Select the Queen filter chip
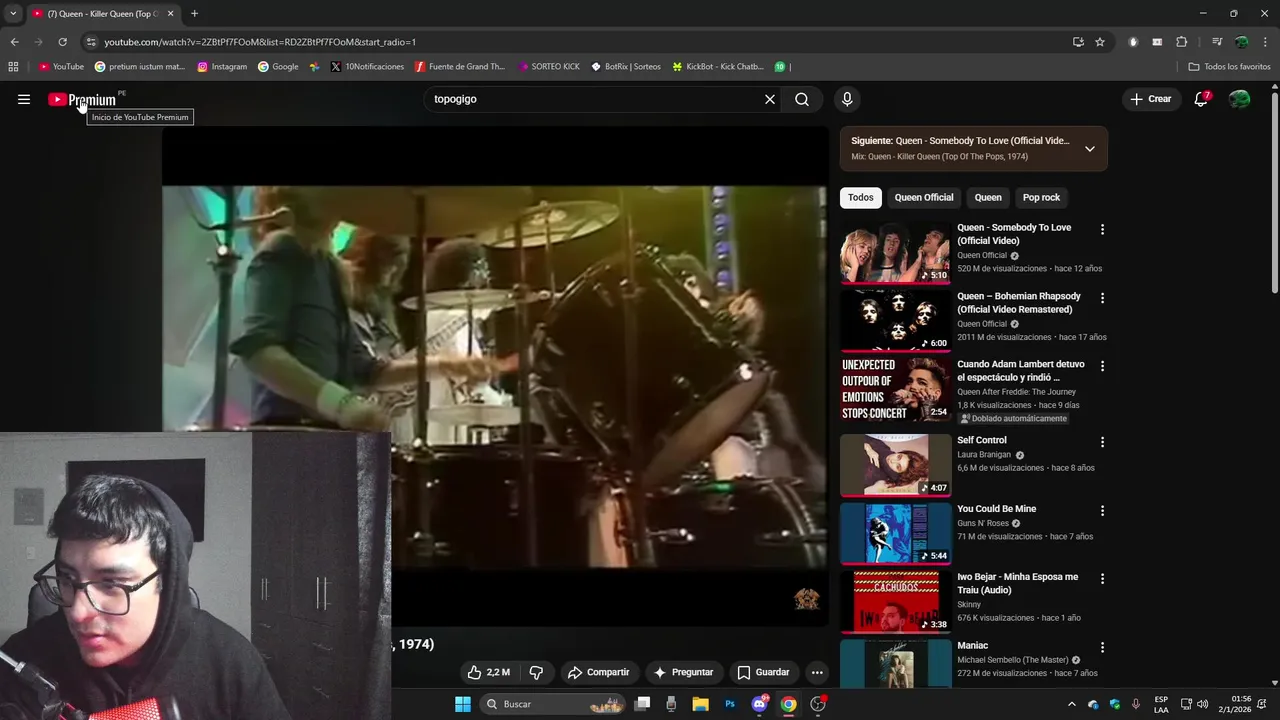This screenshot has width=1280, height=720. [x=988, y=197]
